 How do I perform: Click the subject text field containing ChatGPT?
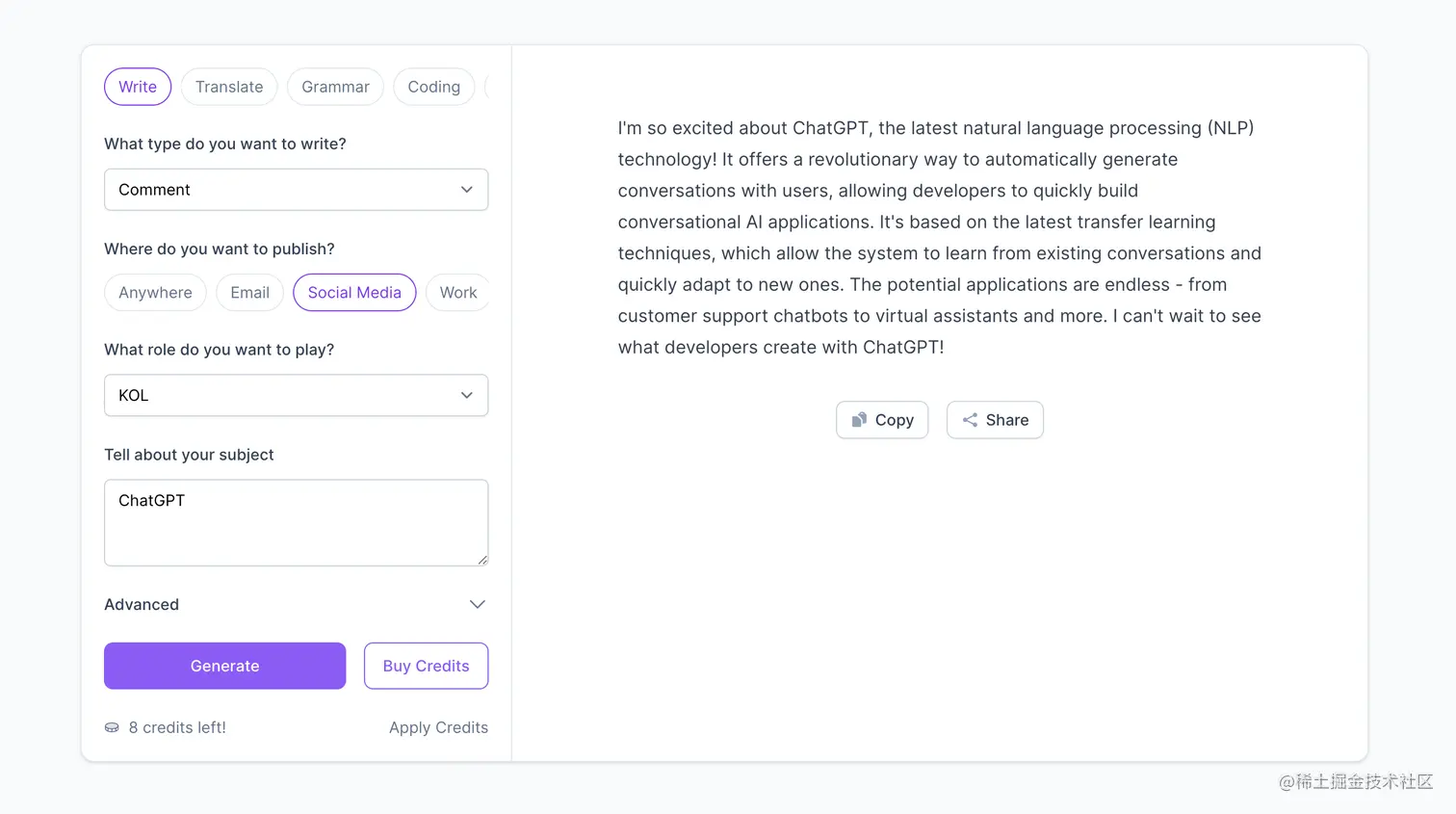tap(296, 522)
